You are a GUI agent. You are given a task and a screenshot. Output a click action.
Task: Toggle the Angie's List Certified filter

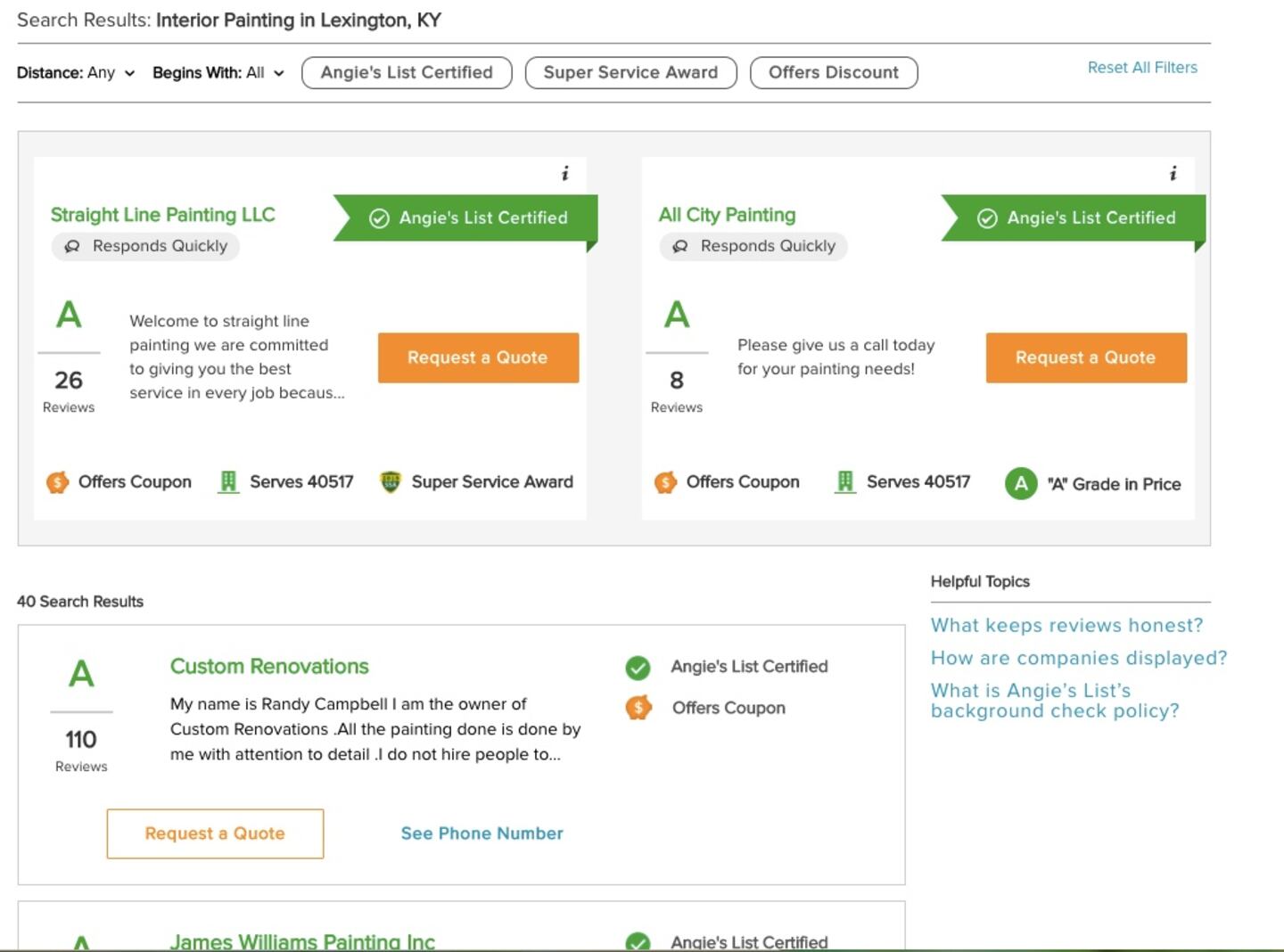point(407,73)
